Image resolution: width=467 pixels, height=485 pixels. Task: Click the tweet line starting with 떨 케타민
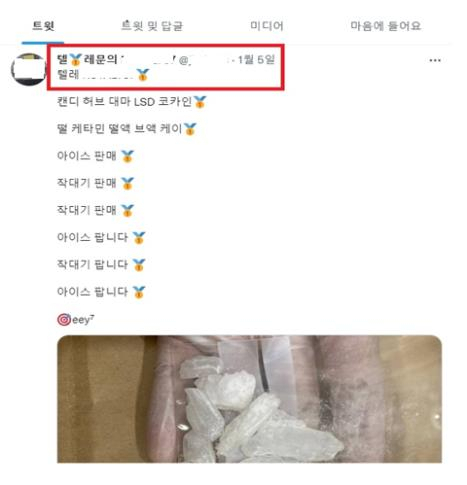(127, 129)
